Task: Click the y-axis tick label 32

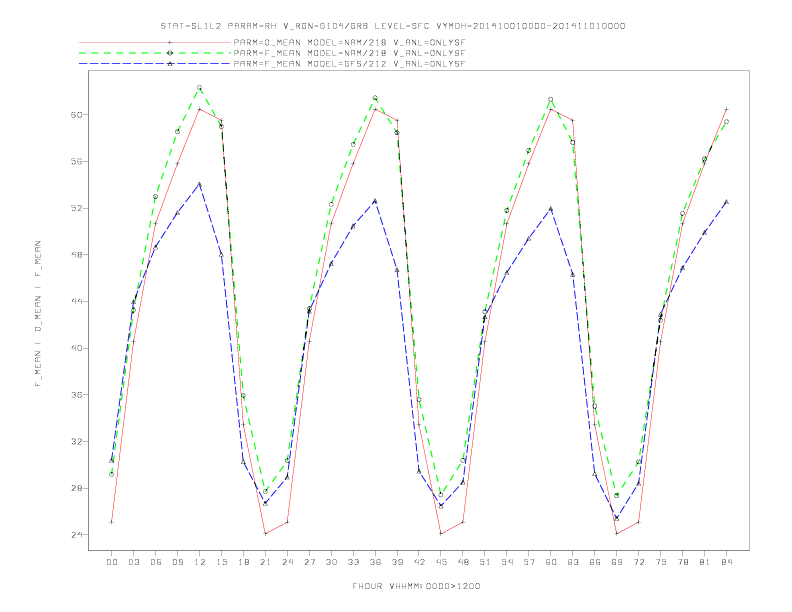Action: [x=76, y=441]
